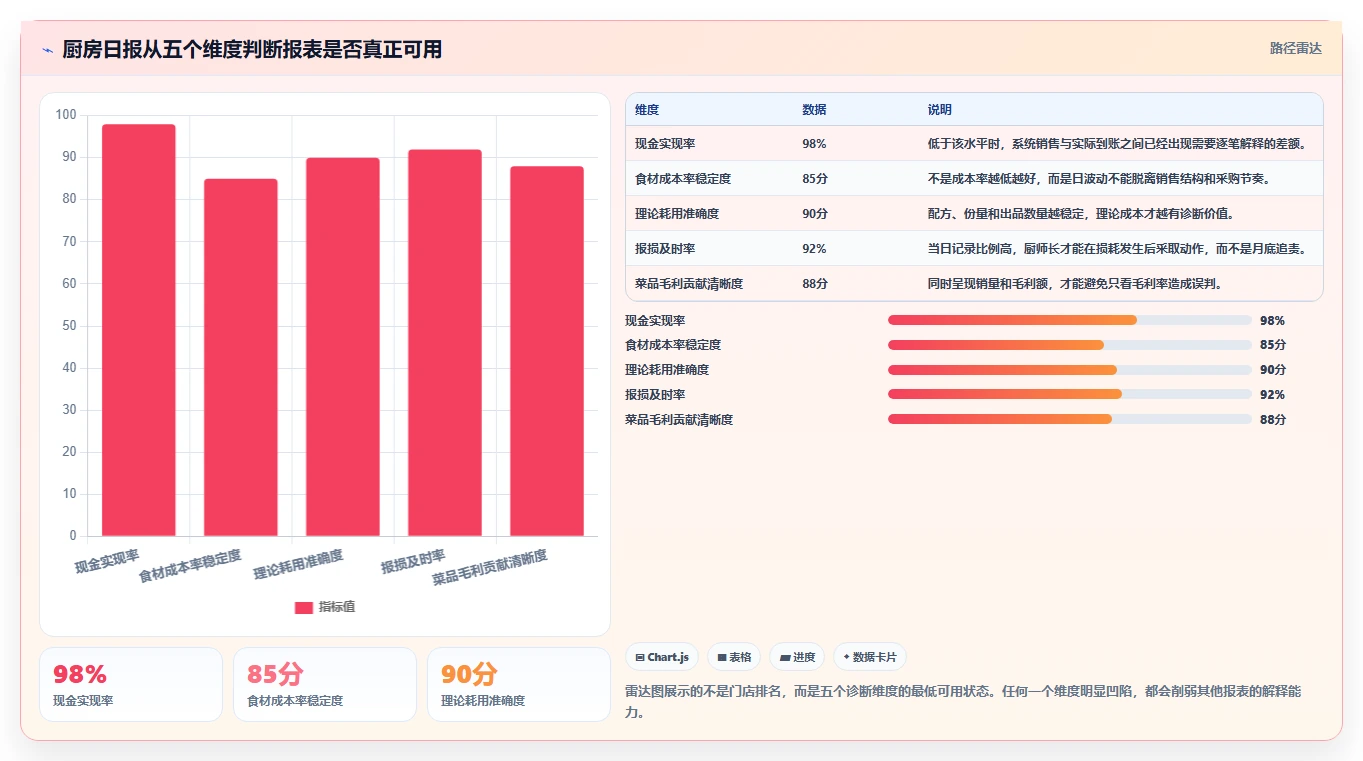
Task: Open the 90分 理论耗用准确度 data card
Action: pyautogui.click(x=519, y=684)
